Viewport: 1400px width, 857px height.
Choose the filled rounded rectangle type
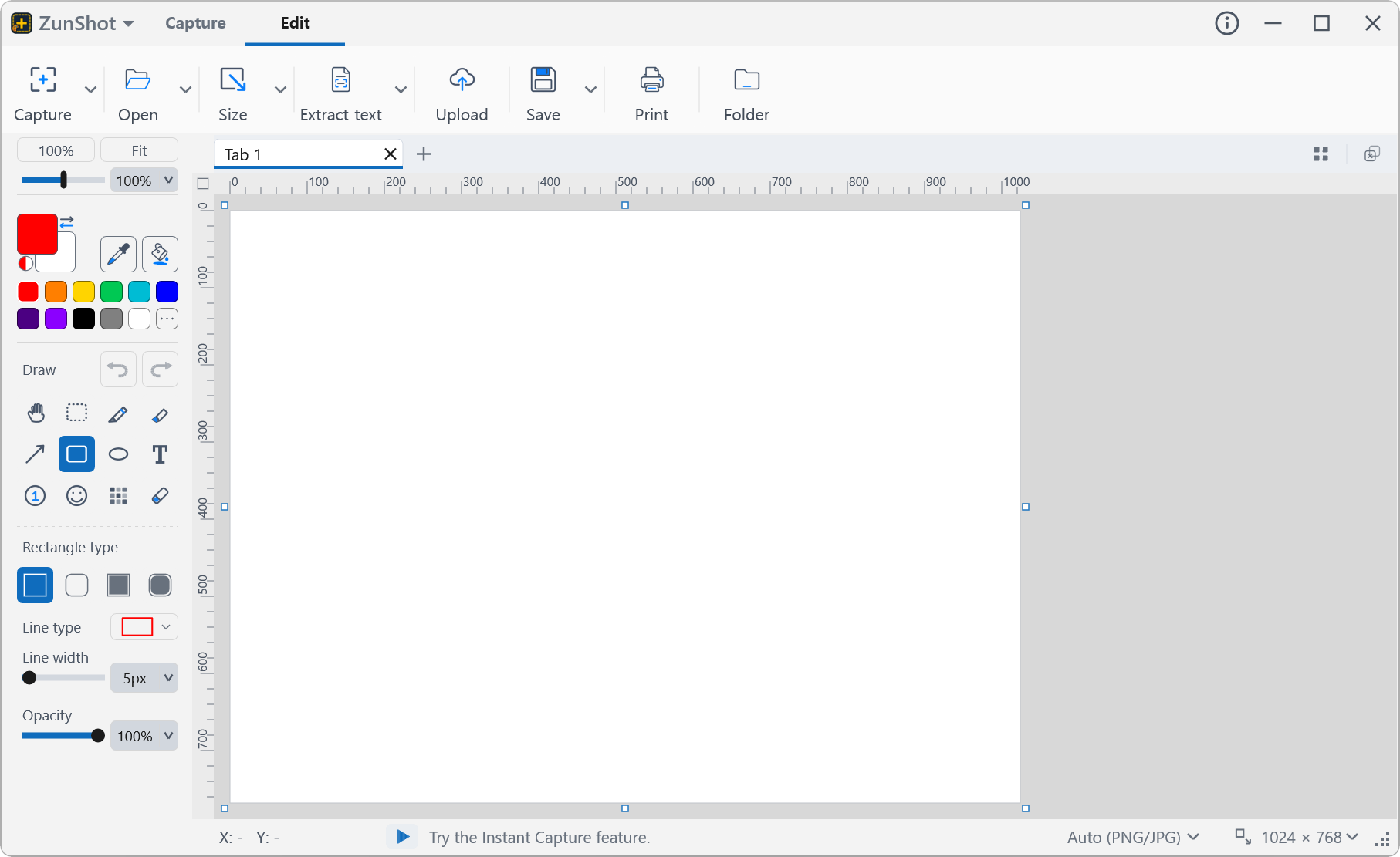tap(160, 585)
